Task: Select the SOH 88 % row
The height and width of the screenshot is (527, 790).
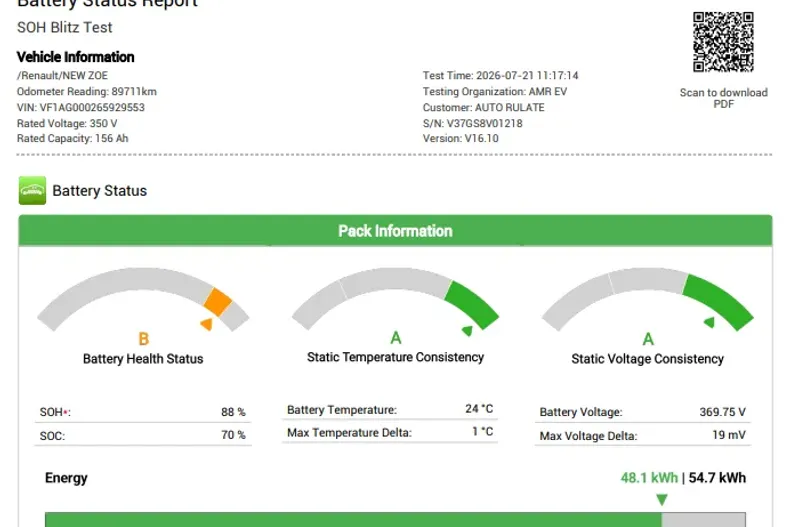Action: [x=143, y=412]
